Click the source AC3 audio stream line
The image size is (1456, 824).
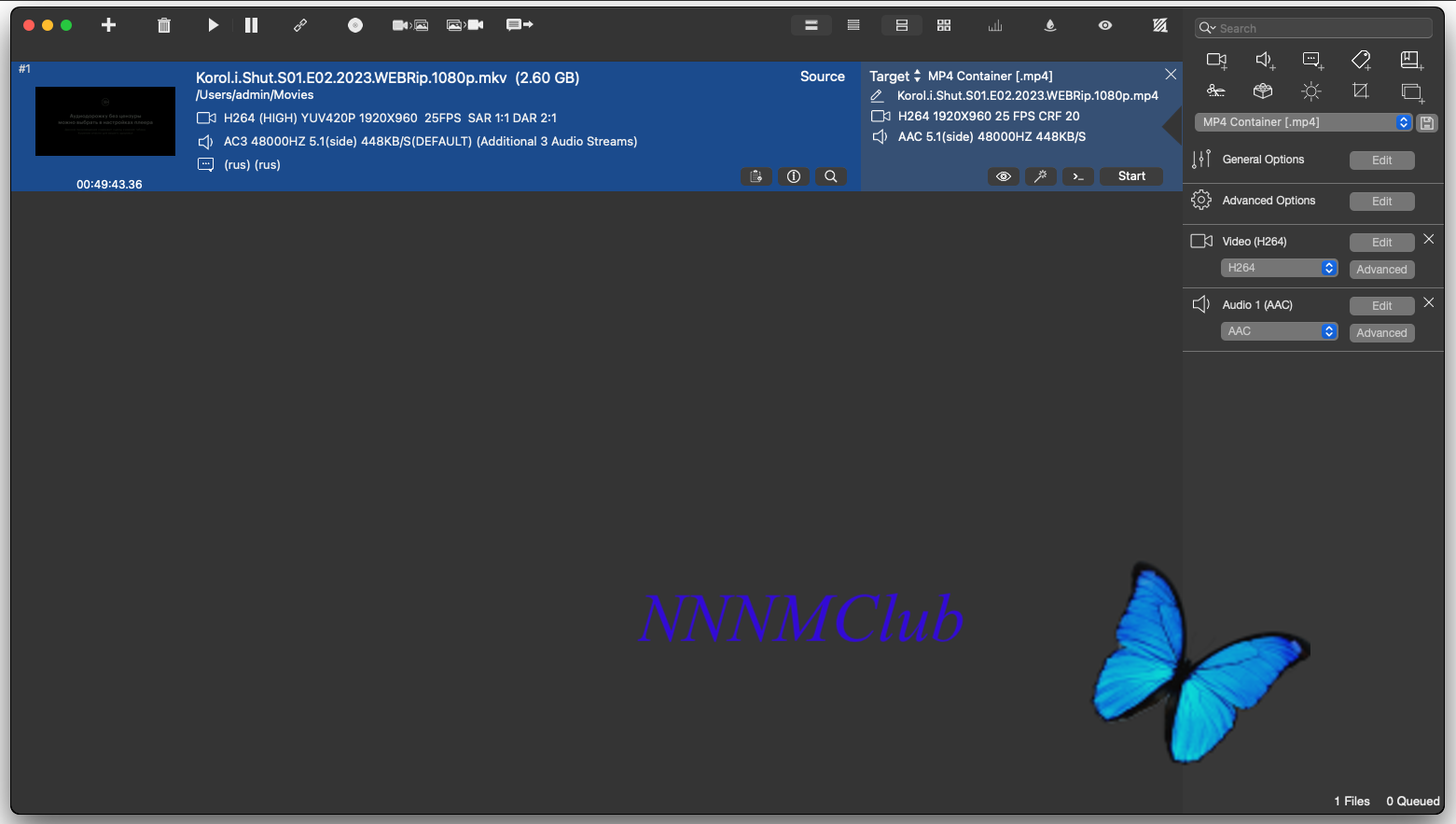(x=430, y=142)
